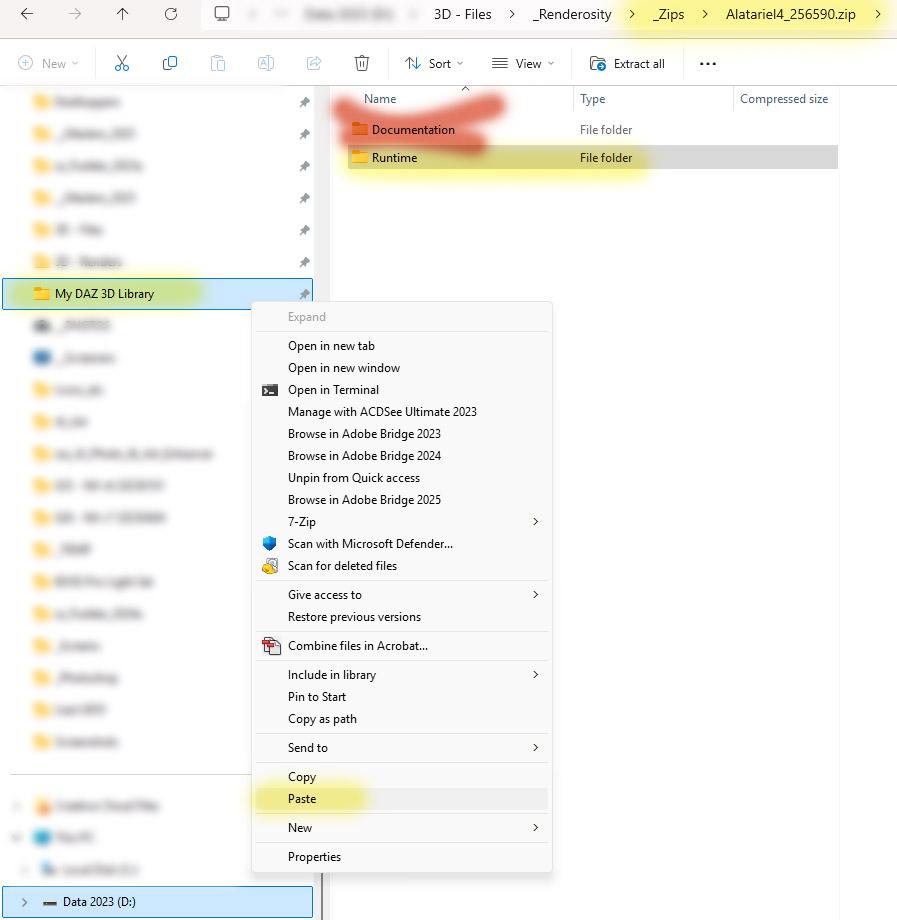Expand the Include in library submenu
Screen dimensions: 897x920
pos(535,675)
